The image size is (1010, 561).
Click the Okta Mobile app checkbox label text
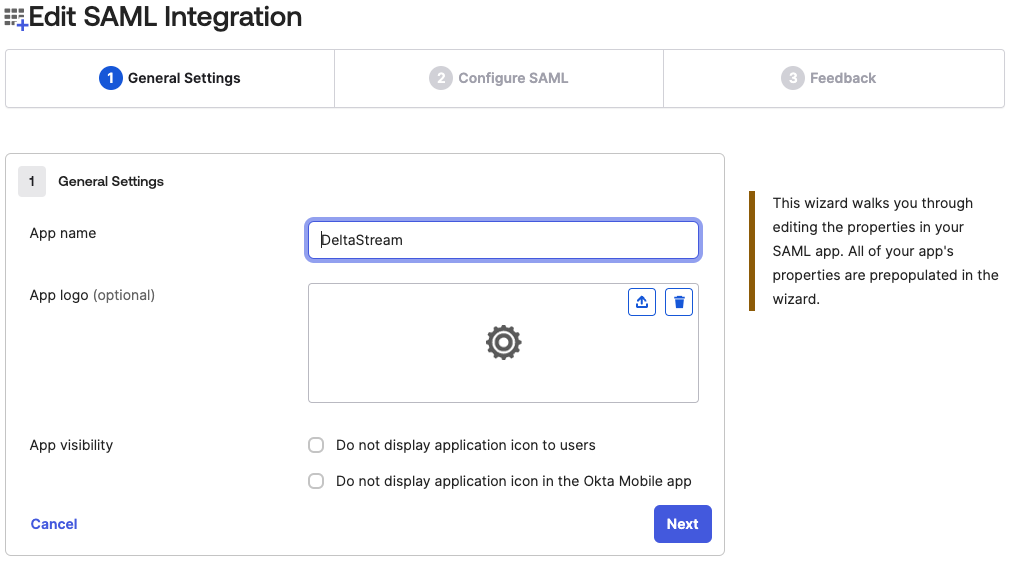click(x=513, y=481)
